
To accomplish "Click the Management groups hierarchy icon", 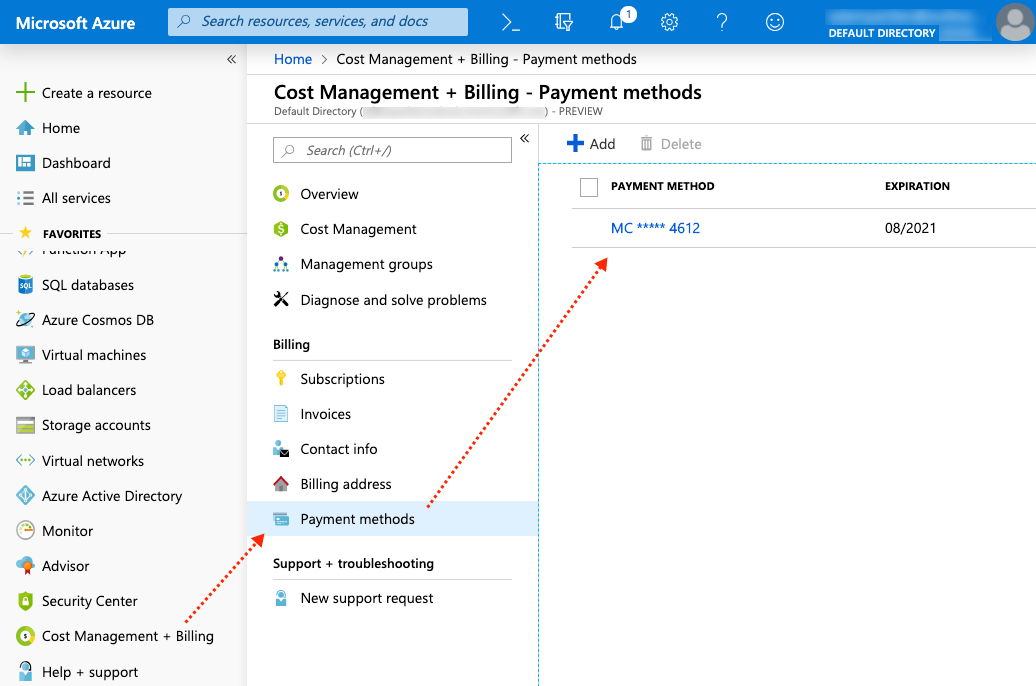I will tap(281, 264).
